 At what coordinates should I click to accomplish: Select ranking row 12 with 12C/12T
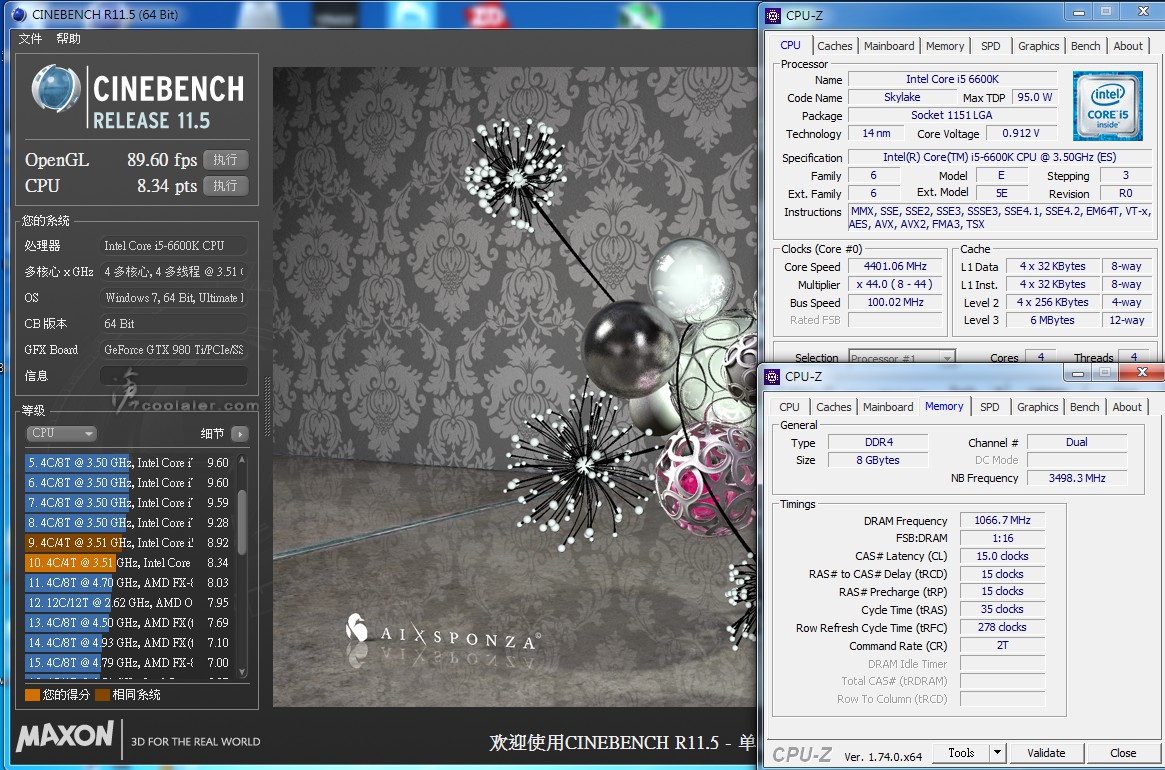pyautogui.click(x=129, y=603)
